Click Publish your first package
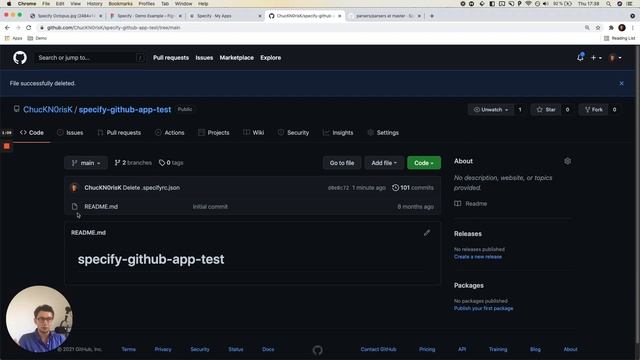640x360 pixels. pos(483,308)
